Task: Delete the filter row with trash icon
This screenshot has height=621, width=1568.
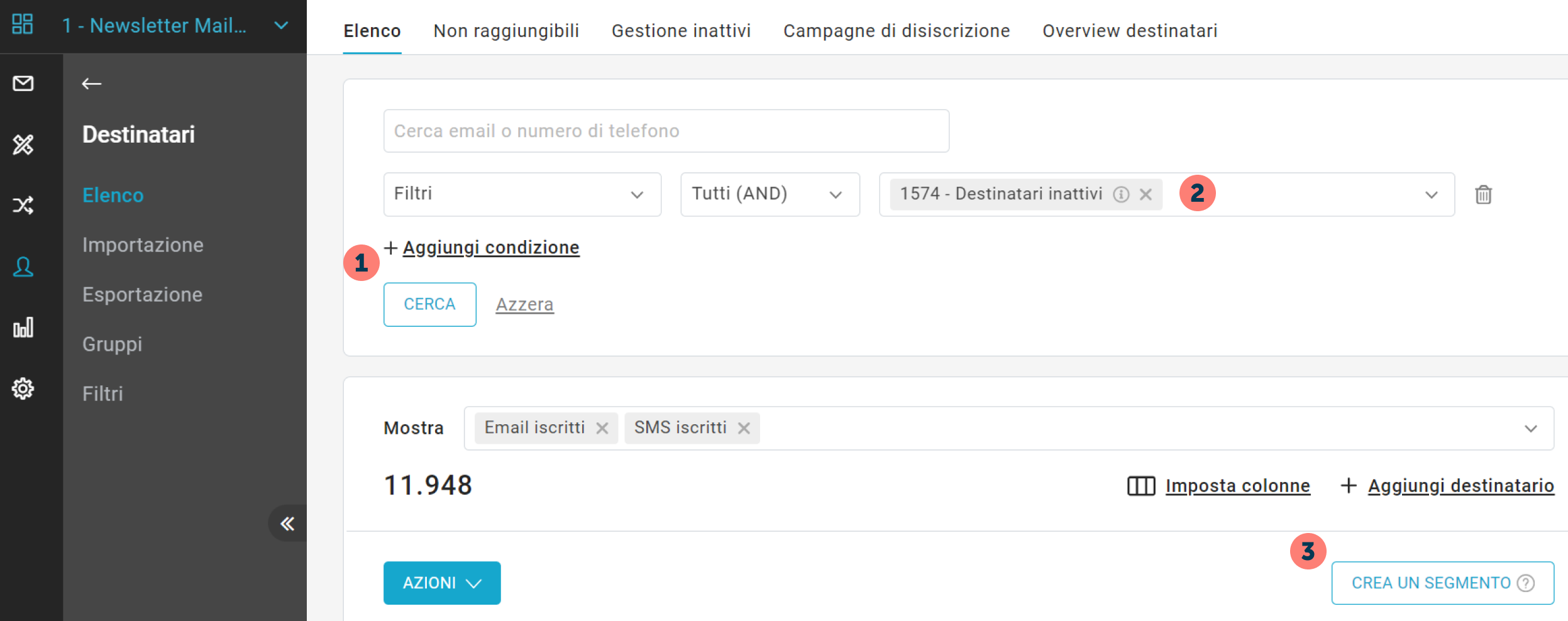Action: (x=1484, y=195)
